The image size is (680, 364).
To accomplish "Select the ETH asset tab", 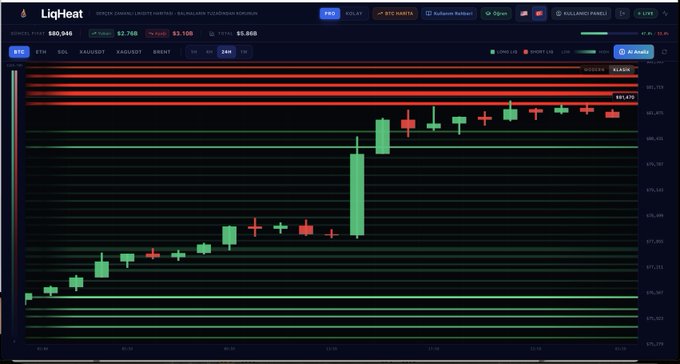I will [x=41, y=52].
